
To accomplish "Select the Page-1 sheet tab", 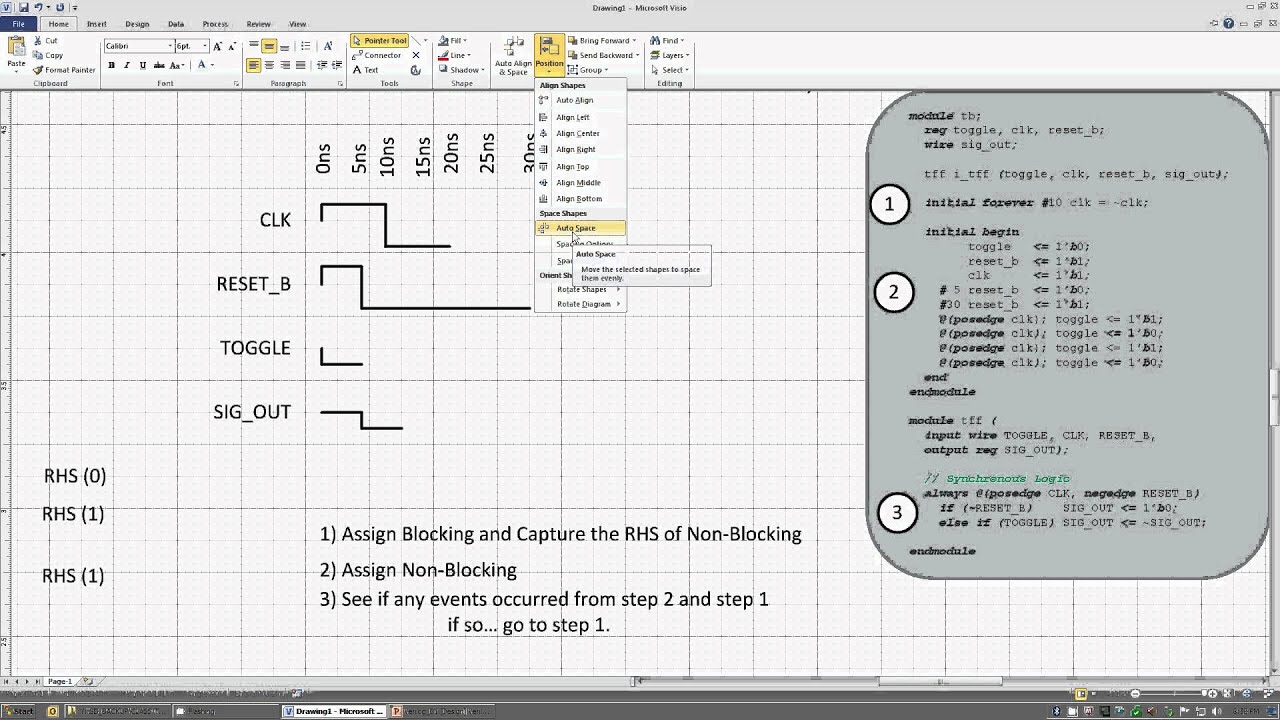I will (59, 682).
